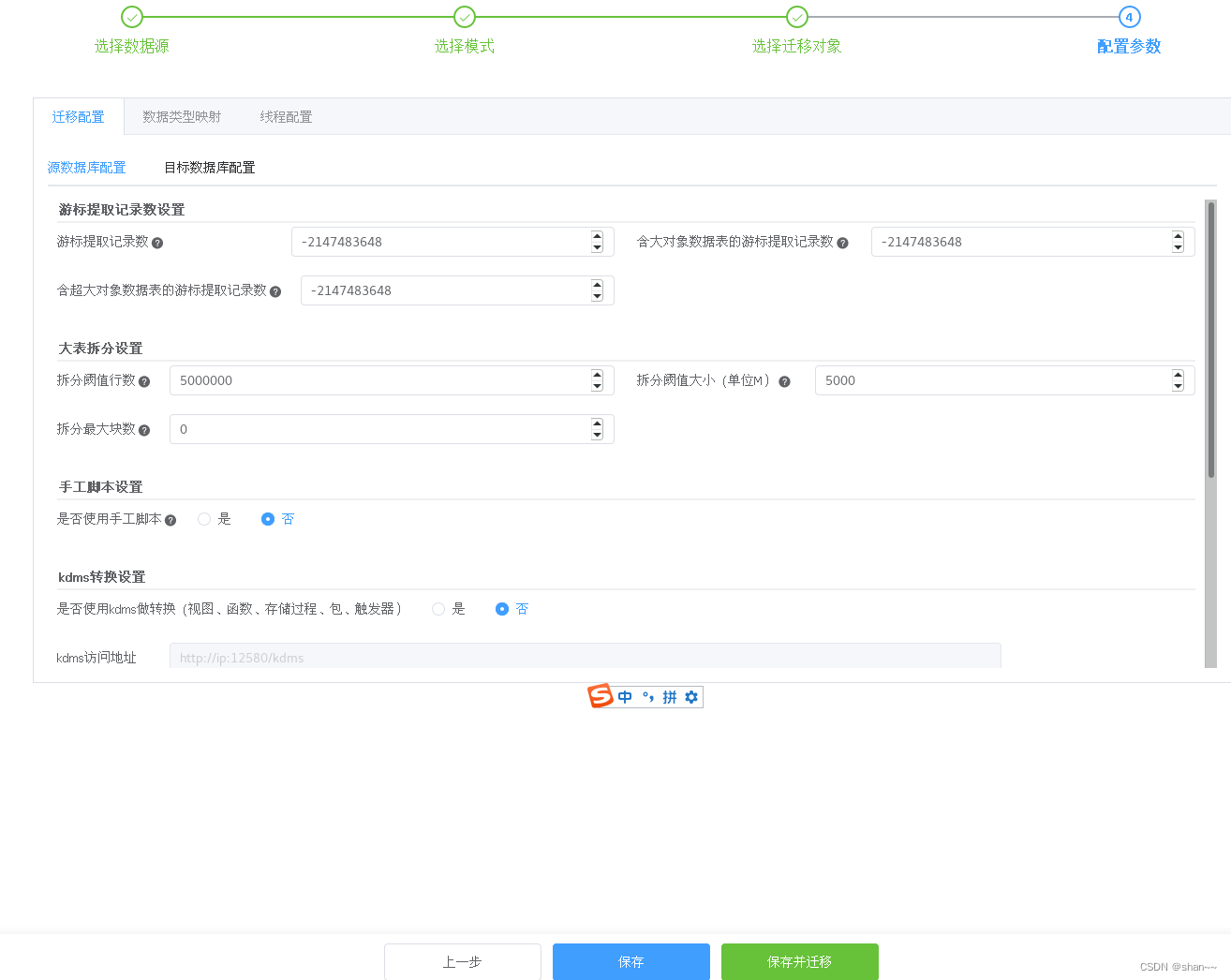Click the 选择迁移对象 step label
Image resolution: width=1231 pixels, height=980 pixels.
pyautogui.click(x=797, y=46)
